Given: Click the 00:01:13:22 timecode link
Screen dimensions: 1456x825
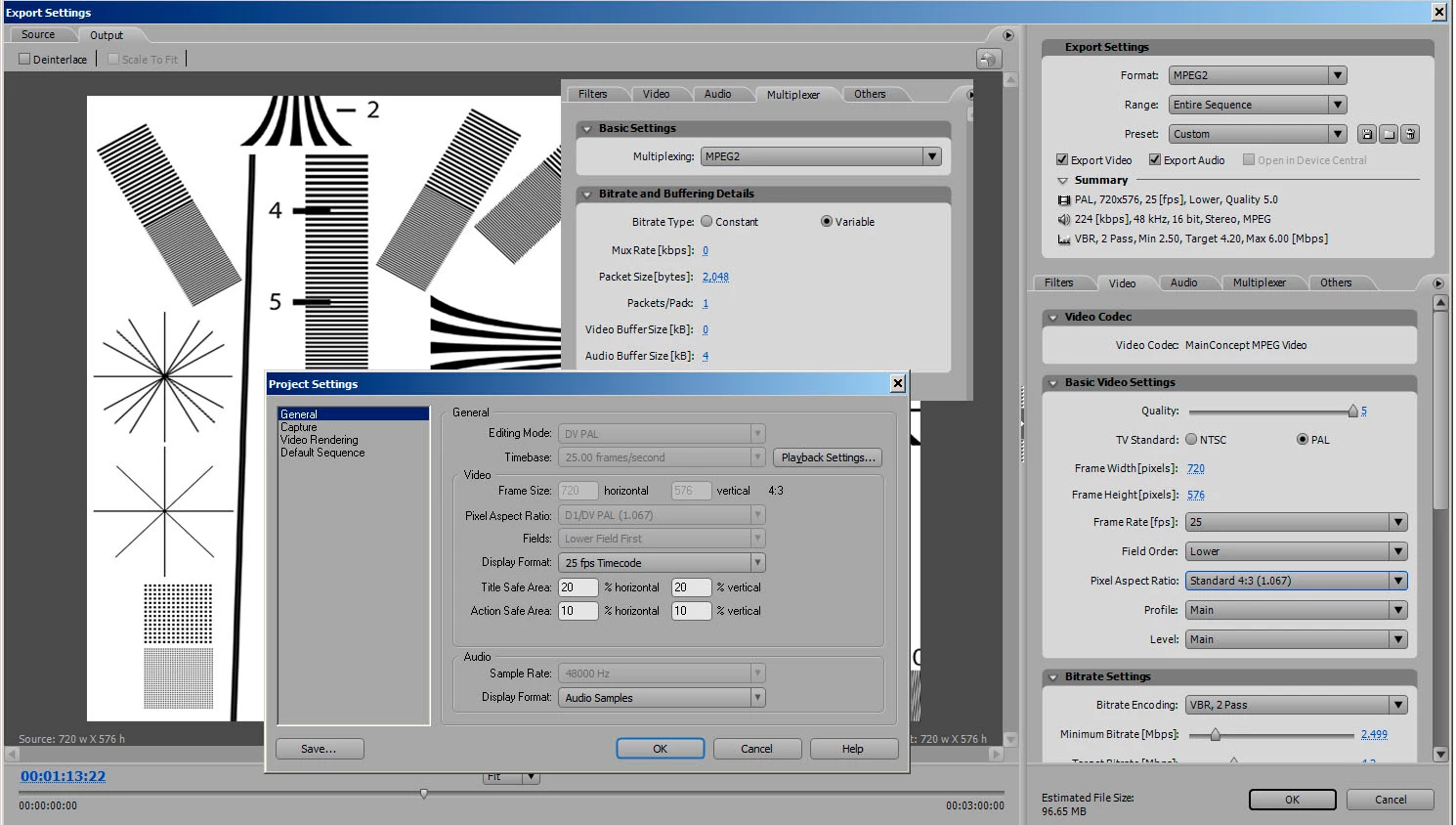Looking at the screenshot, I should tap(63, 776).
